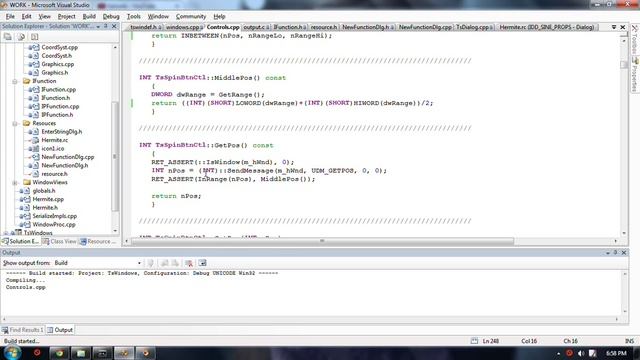Image resolution: width=640 pixels, height=360 pixels.
Task: Switch to the TsDialog.cpp editor tab
Action: tap(474, 27)
